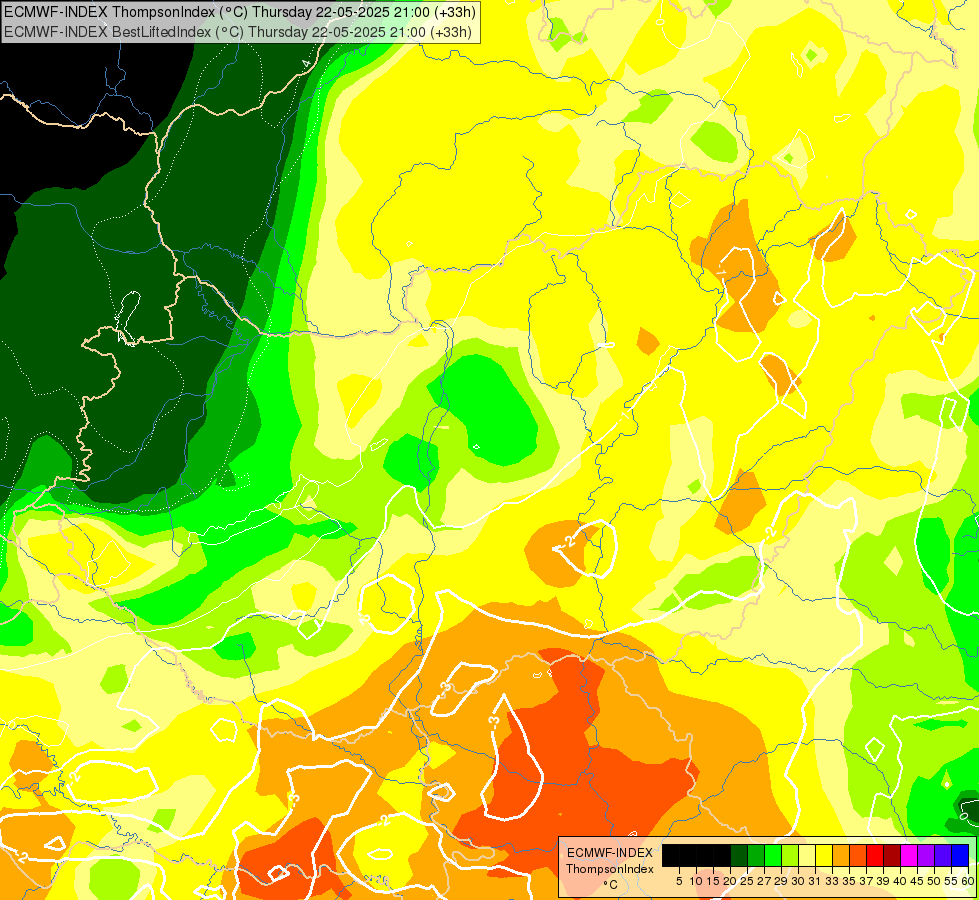Viewport: 979px width, 900px height.
Task: Click the legend tick value '25'
Action: pyautogui.click(x=747, y=881)
